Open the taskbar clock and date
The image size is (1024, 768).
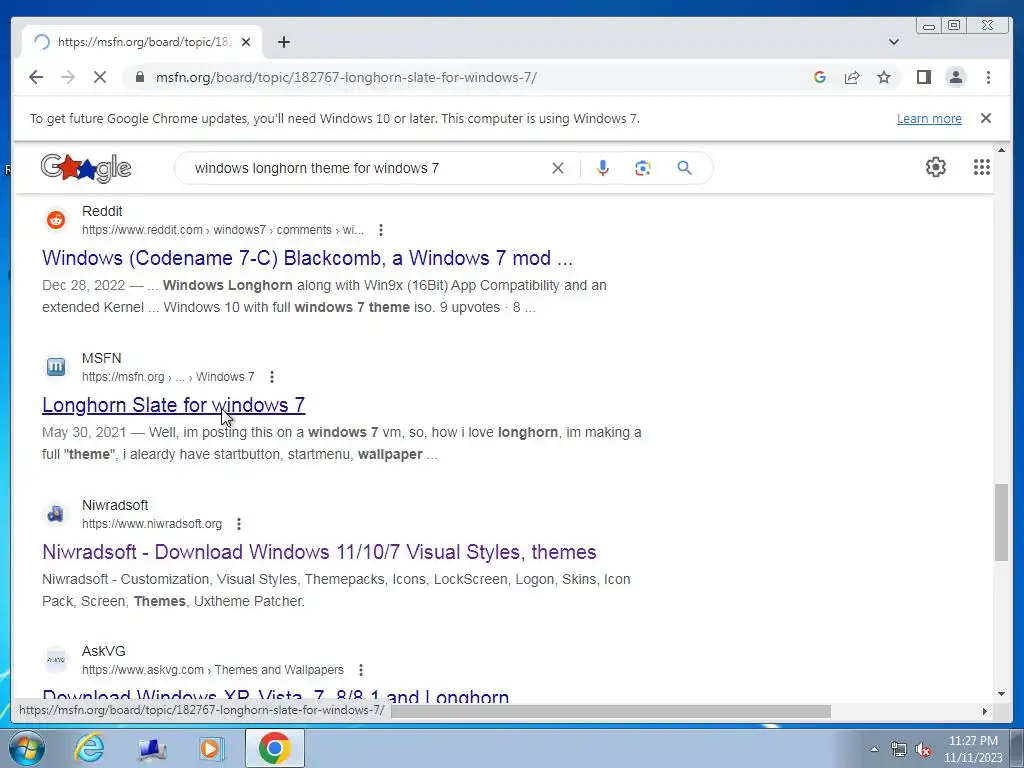coord(972,749)
